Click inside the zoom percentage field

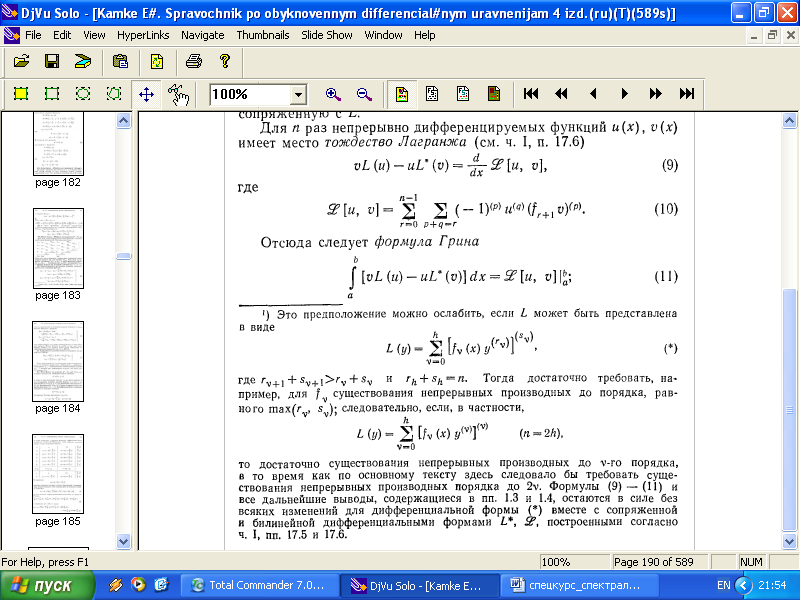250,95
